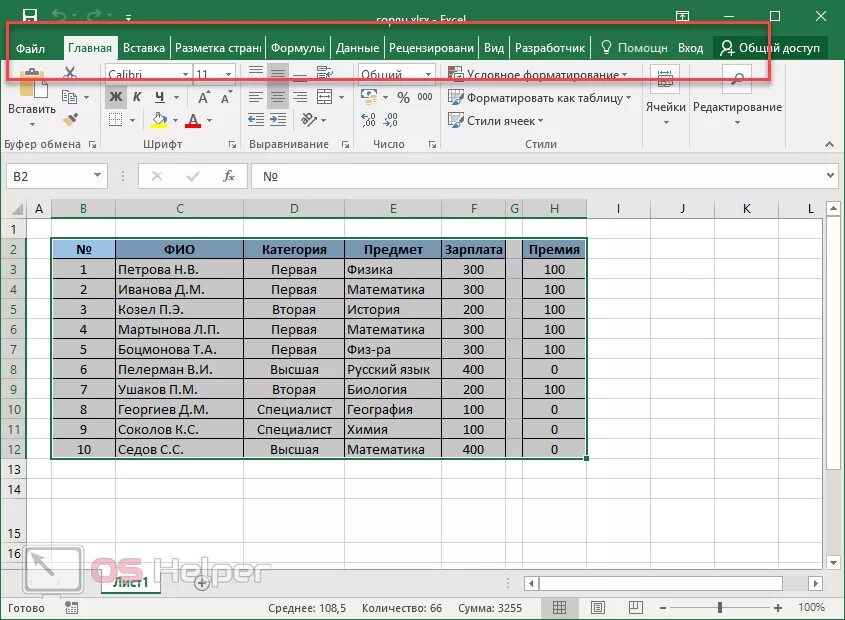Viewport: 845px width, 620px height.
Task: Open the Файл tab
Action: point(30,49)
